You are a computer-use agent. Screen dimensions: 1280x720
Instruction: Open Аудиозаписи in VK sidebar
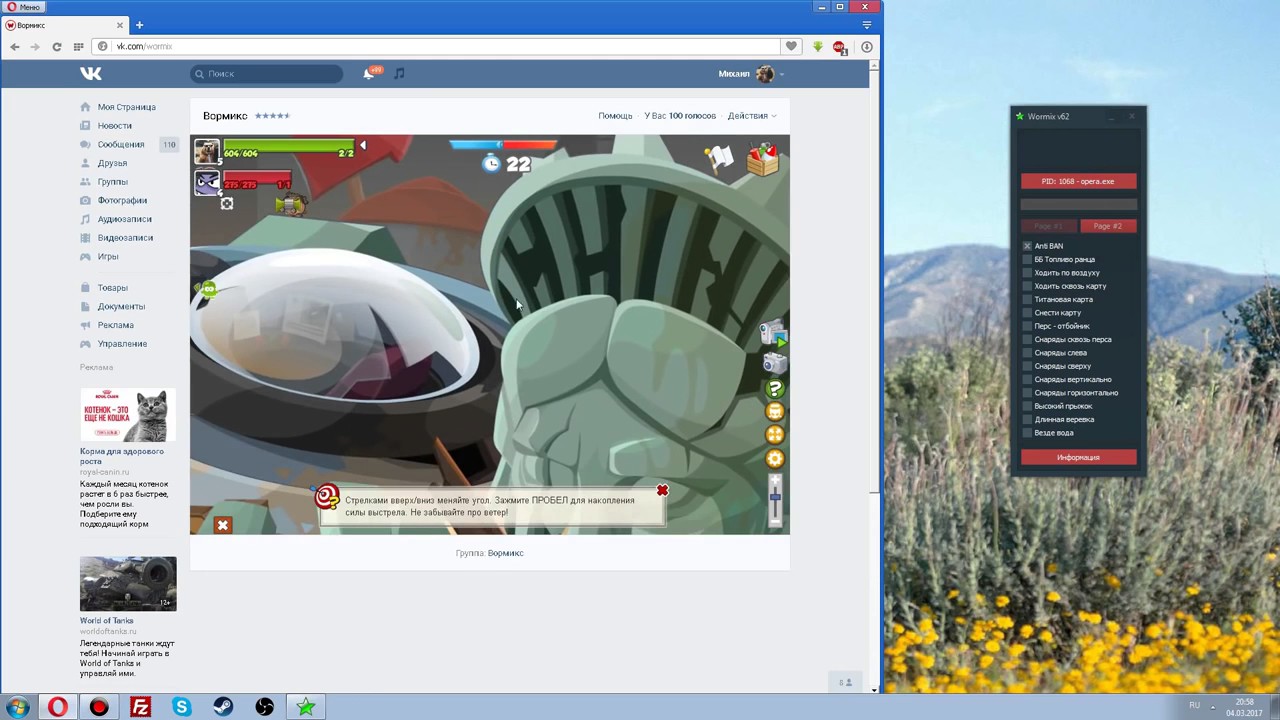pyautogui.click(x=124, y=219)
